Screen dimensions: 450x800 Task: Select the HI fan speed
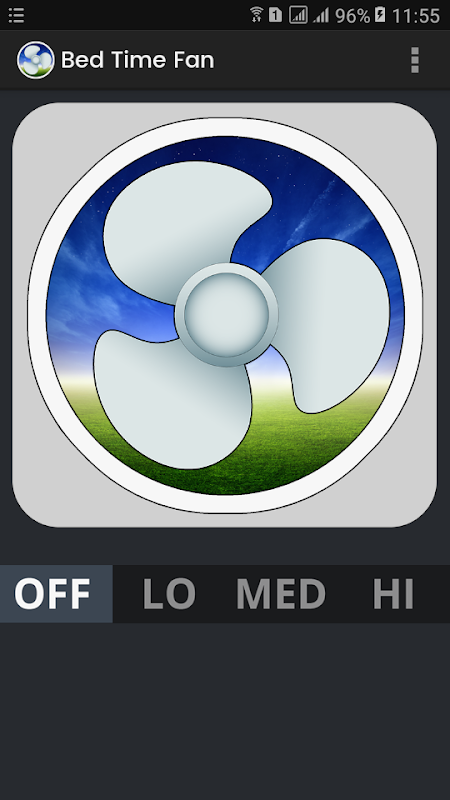(393, 594)
